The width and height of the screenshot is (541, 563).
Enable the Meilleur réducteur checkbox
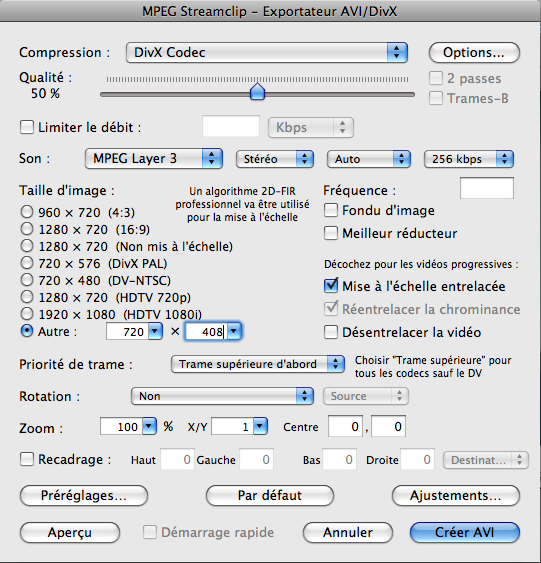point(331,233)
